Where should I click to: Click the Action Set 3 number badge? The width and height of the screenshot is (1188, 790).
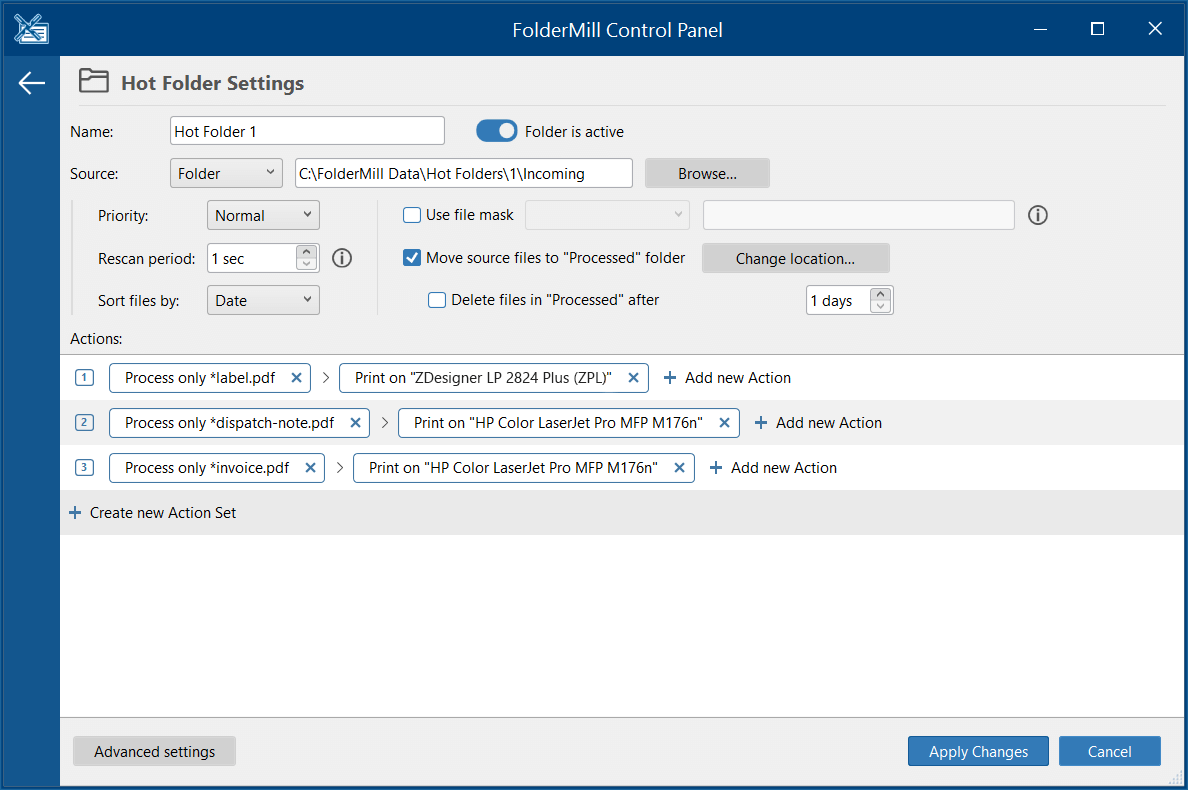point(84,467)
